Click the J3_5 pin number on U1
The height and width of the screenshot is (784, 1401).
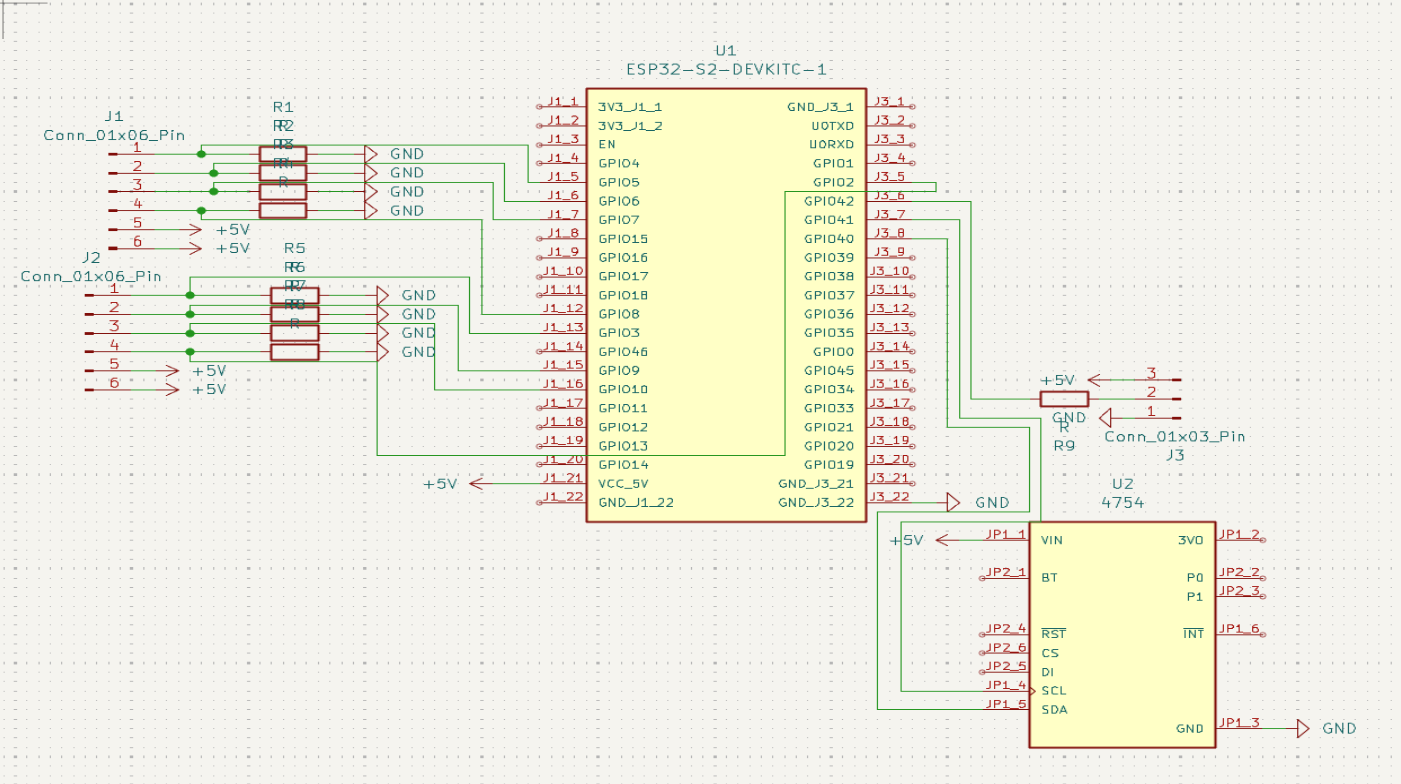point(888,177)
